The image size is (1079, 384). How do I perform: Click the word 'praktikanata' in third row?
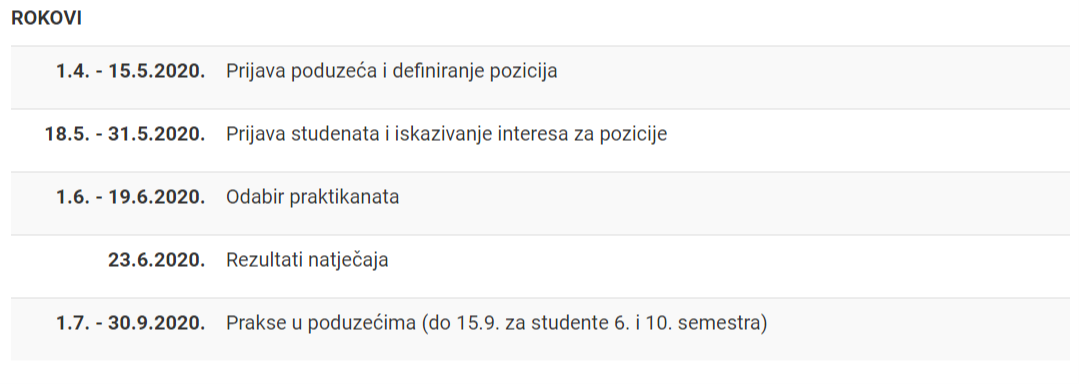[x=344, y=197]
